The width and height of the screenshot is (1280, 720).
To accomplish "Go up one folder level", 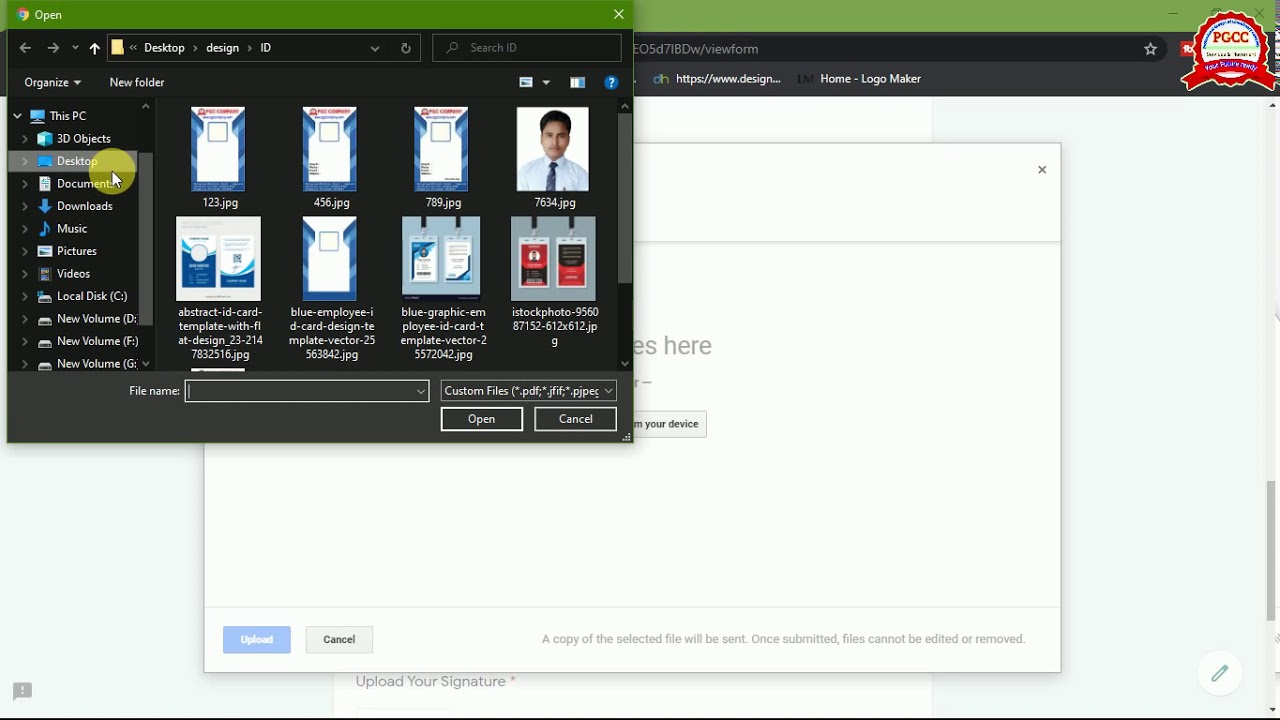I will [94, 48].
